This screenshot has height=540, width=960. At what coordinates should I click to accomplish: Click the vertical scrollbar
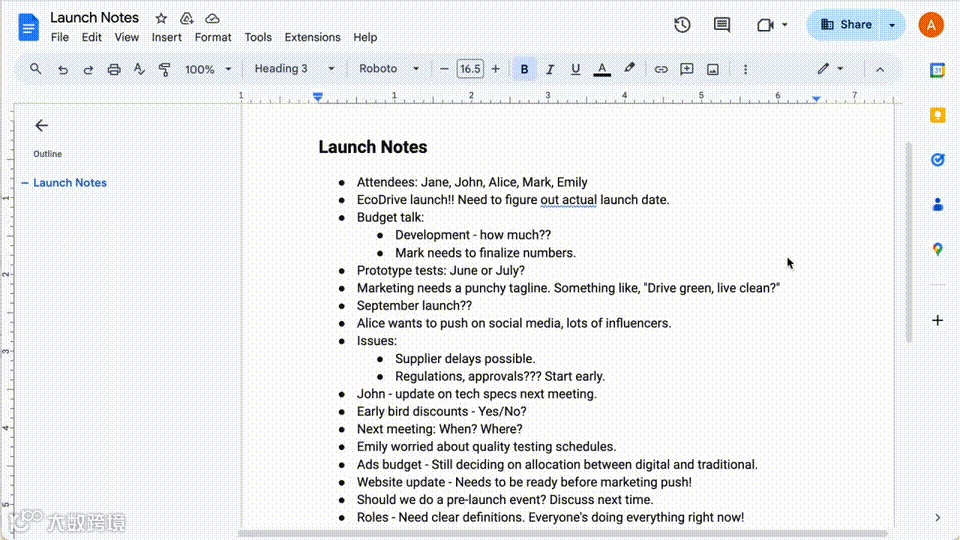(909, 242)
